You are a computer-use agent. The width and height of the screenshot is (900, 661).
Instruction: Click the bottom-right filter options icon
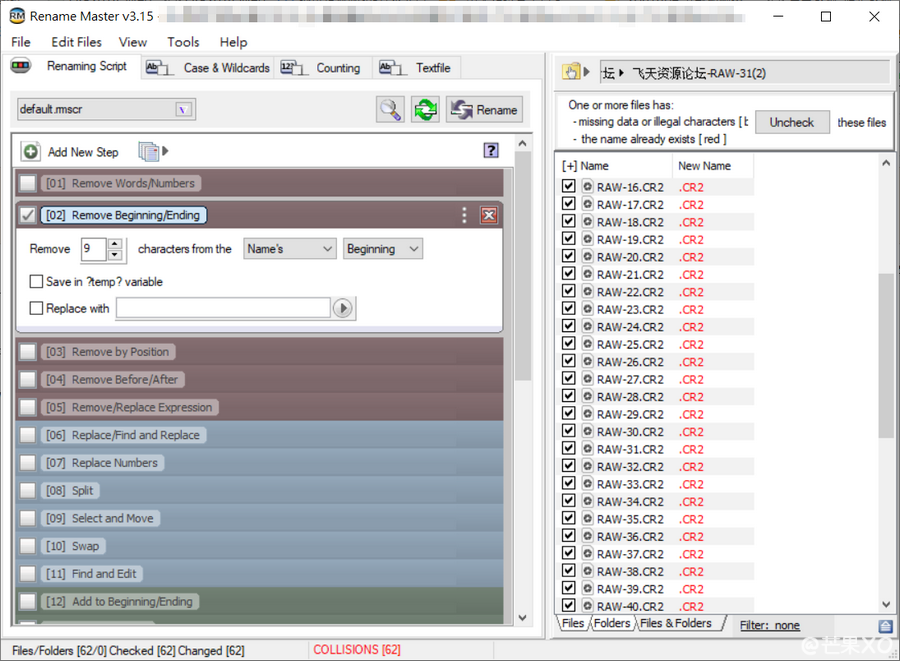click(886, 625)
